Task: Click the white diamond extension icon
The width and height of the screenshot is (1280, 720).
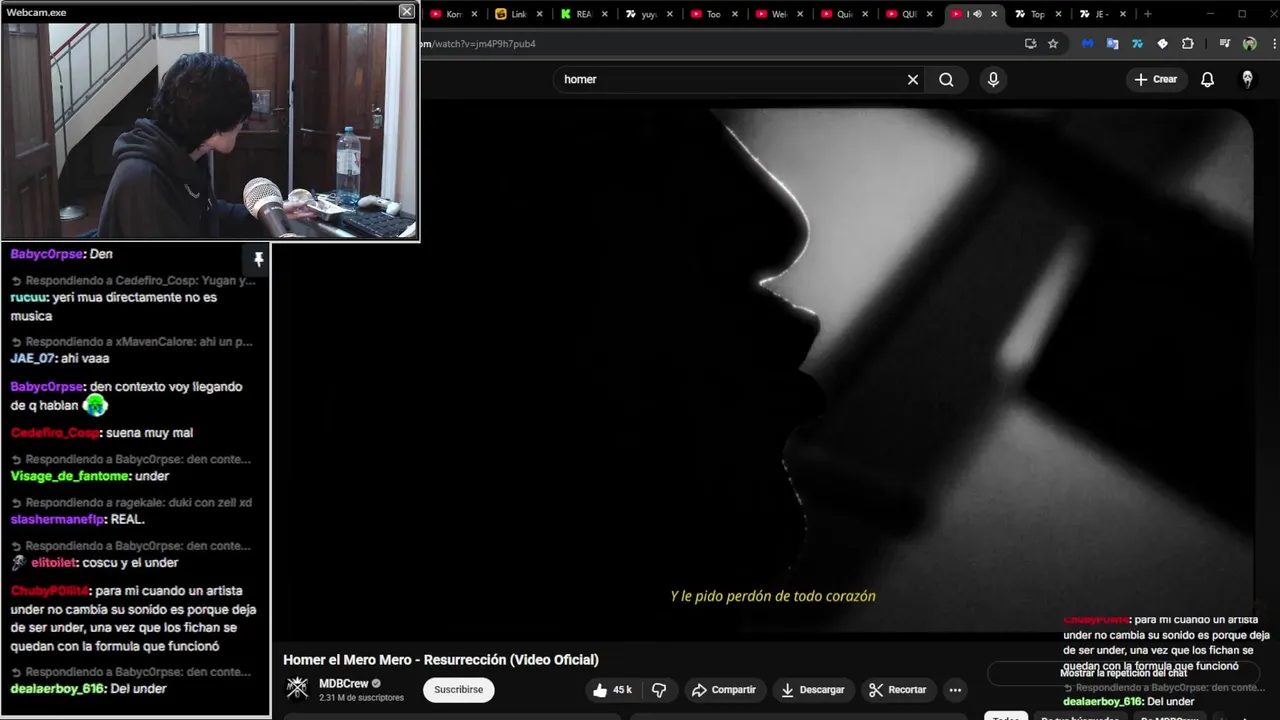Action: [x=1162, y=44]
